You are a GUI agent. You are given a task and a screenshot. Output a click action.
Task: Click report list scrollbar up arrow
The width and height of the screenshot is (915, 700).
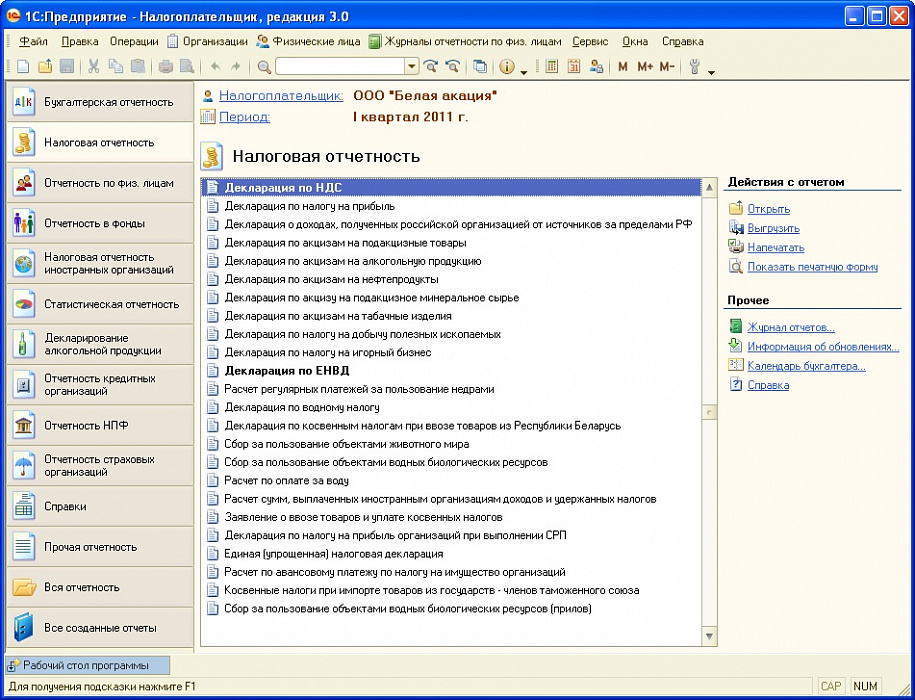(709, 188)
